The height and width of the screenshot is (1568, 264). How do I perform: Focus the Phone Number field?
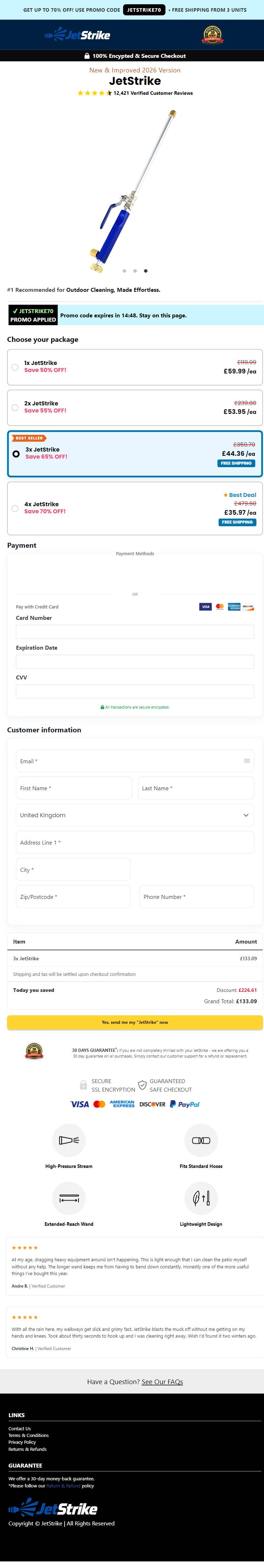197,897
